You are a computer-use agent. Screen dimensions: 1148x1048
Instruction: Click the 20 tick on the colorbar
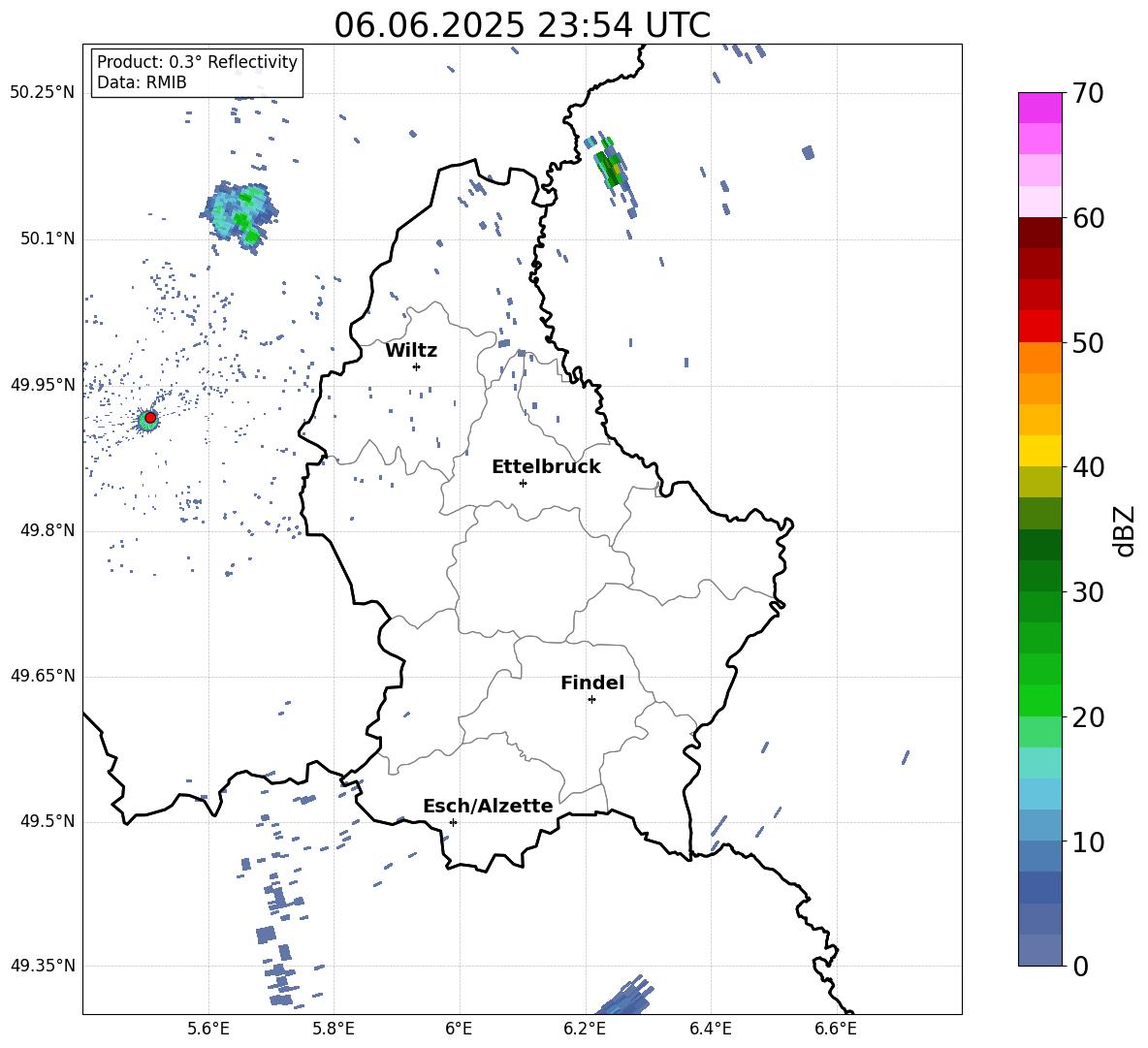click(x=1088, y=717)
